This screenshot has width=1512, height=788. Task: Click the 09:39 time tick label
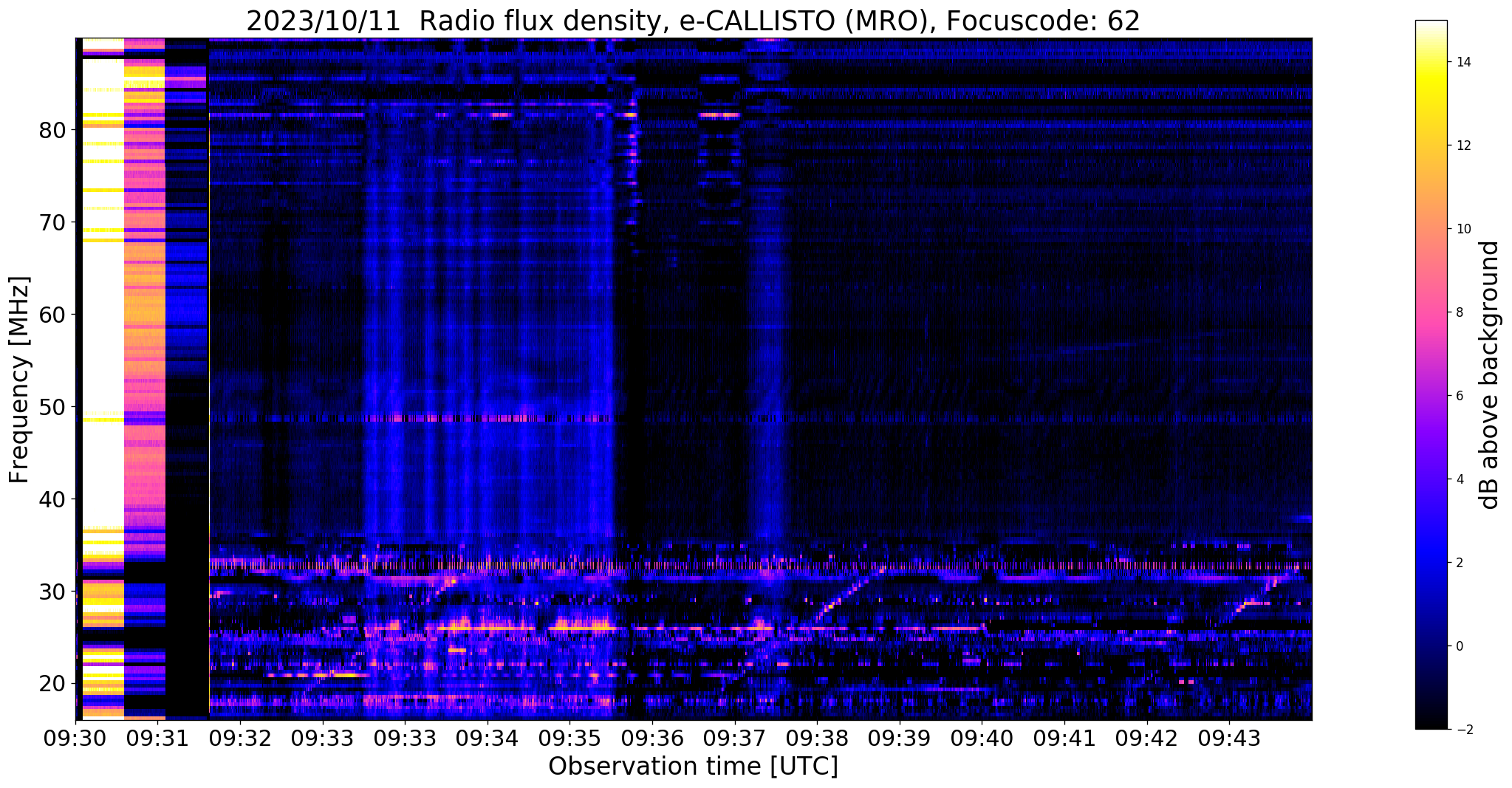click(x=900, y=739)
